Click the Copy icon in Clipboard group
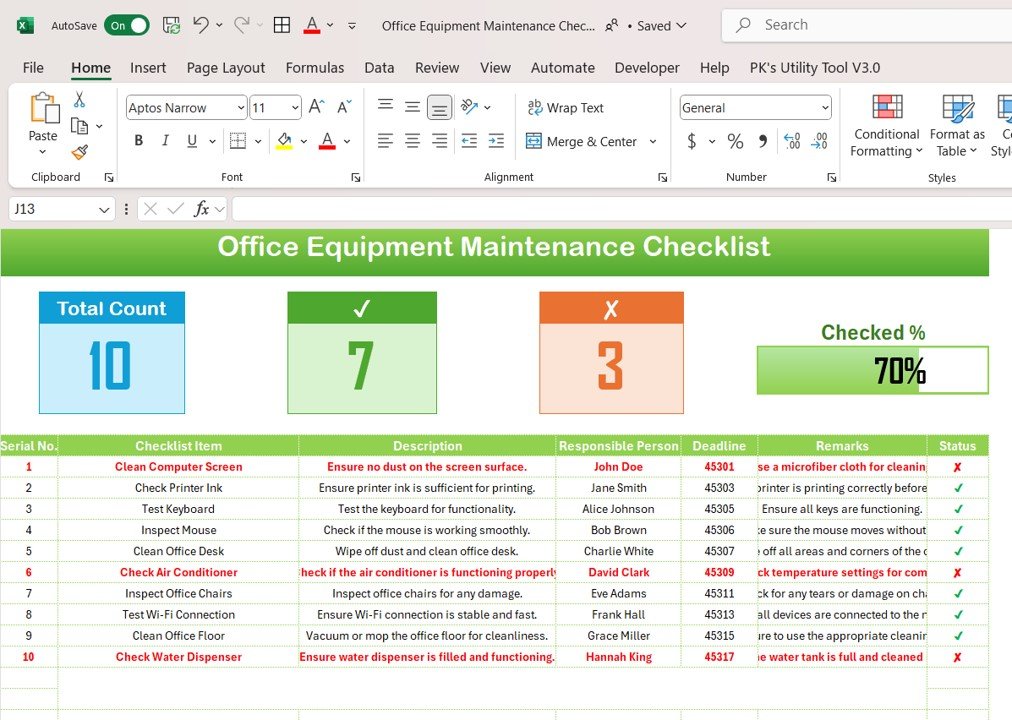Screen dimensions: 1012x720 [79, 126]
